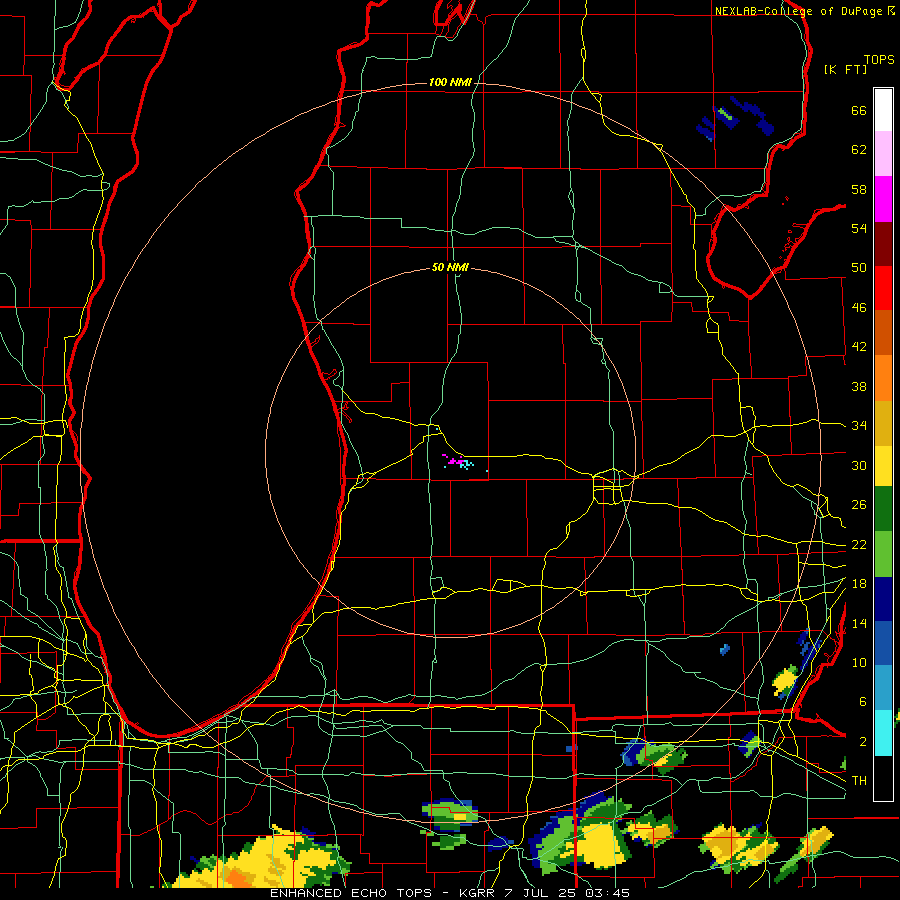Click the NEXLAB-College of DuPage credit text
Image resolution: width=900 pixels, height=900 pixels.
tap(798, 11)
